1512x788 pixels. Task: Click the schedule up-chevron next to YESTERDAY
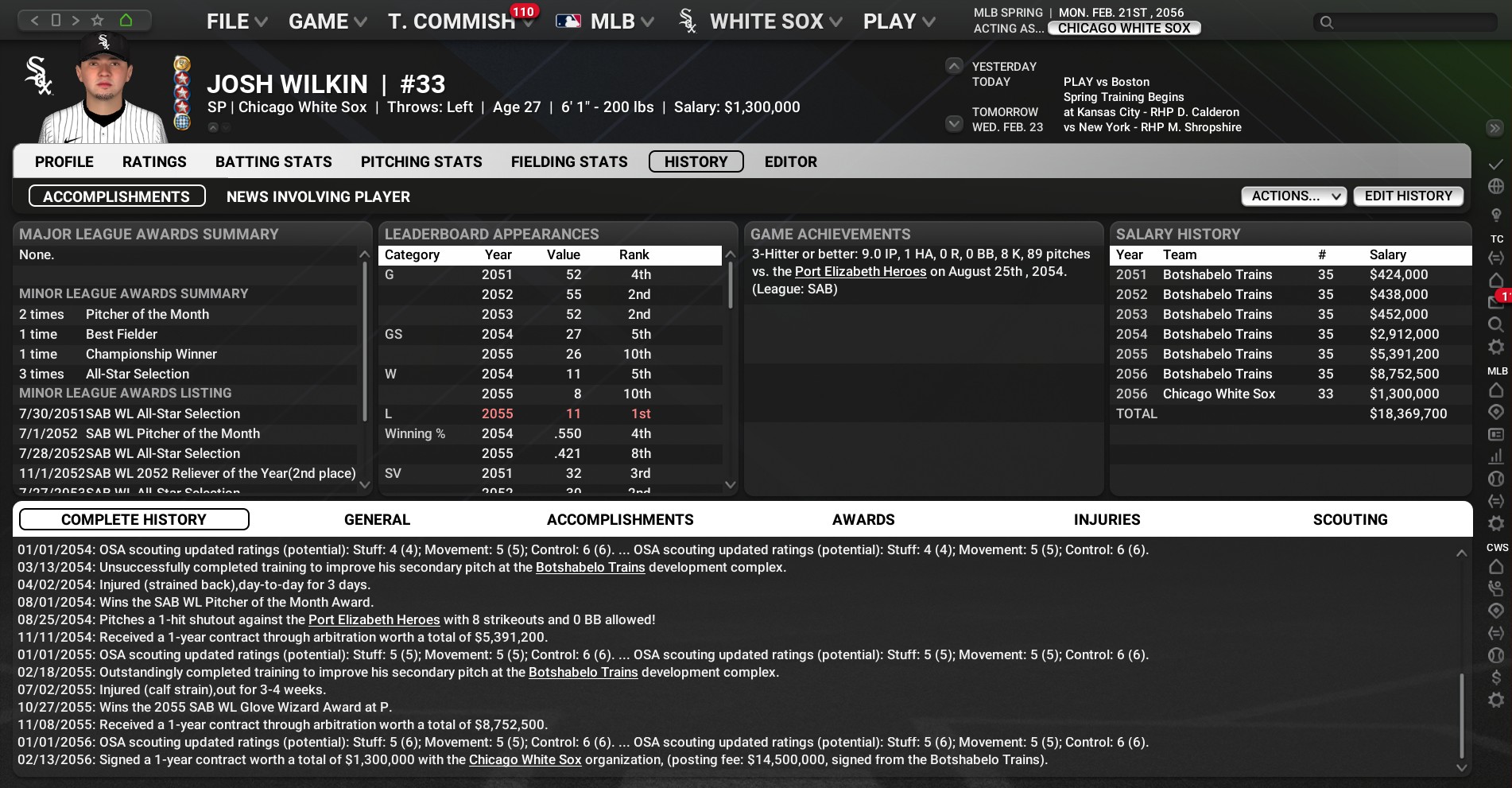tap(954, 66)
